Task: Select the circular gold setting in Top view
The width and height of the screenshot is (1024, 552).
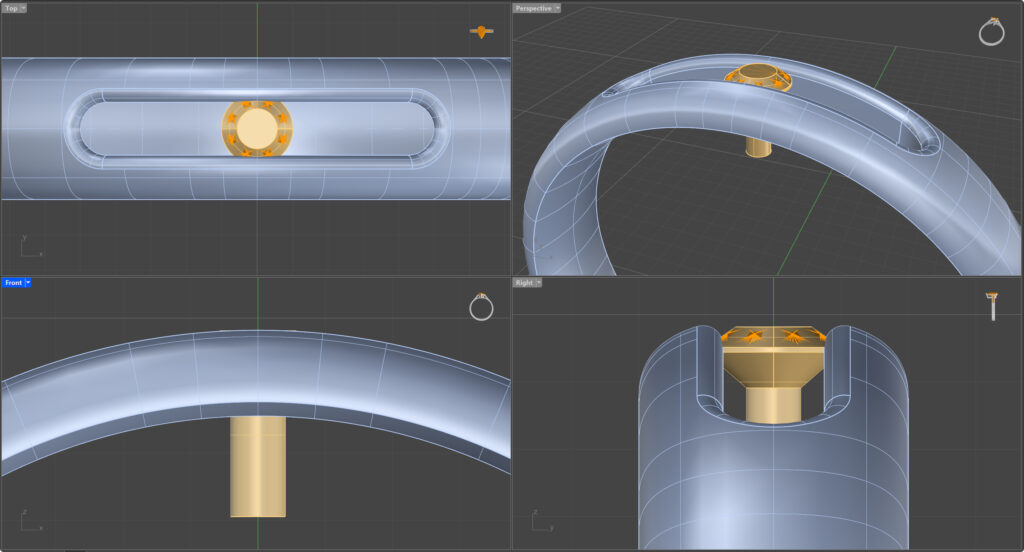Action: pos(256,128)
